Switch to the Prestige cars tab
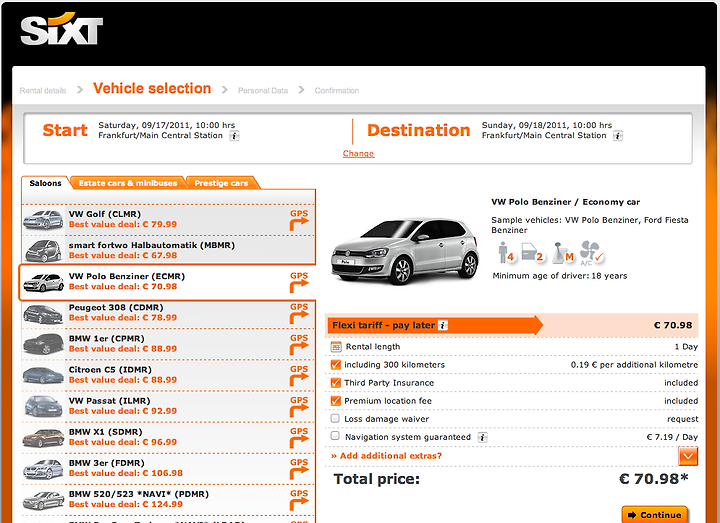 click(x=221, y=183)
